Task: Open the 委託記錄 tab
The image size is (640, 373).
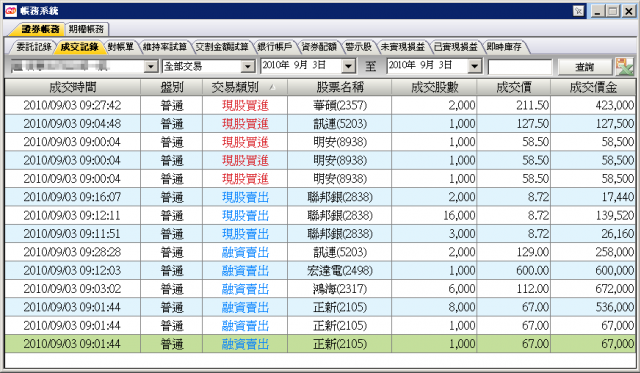Action: (33, 47)
